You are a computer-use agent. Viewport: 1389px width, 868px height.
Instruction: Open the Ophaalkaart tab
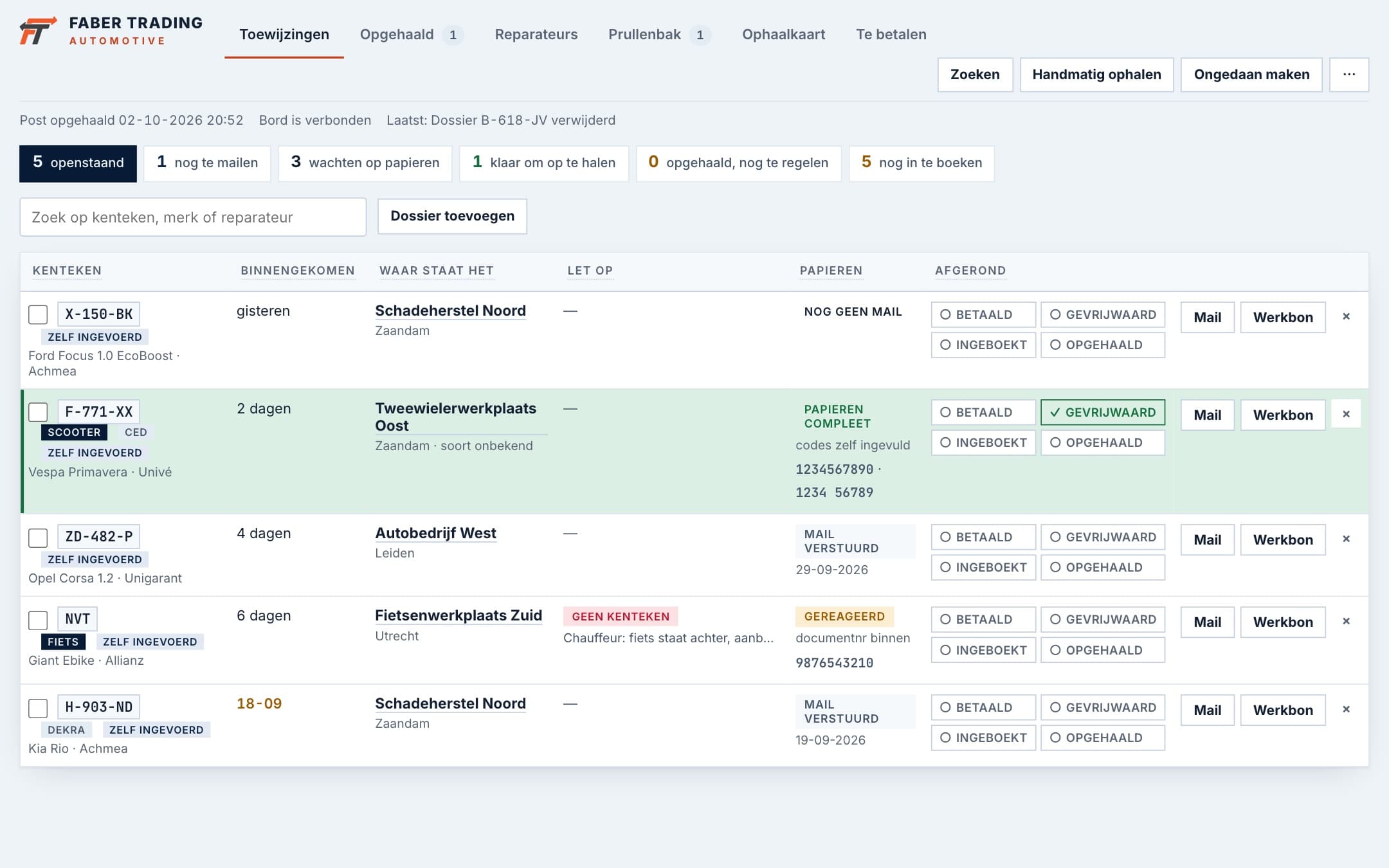pos(783,35)
